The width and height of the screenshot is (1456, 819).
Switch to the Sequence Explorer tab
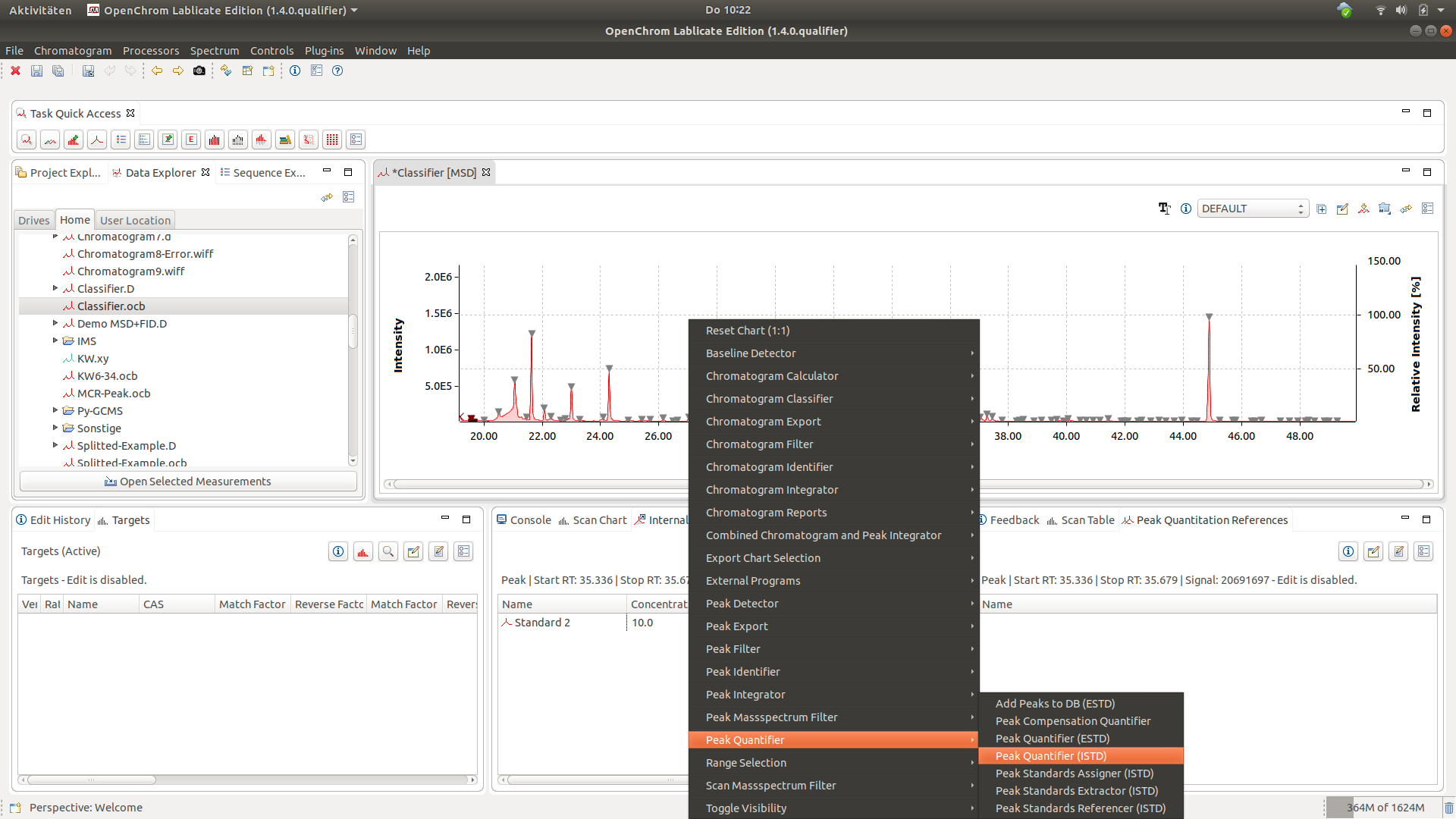262,173
